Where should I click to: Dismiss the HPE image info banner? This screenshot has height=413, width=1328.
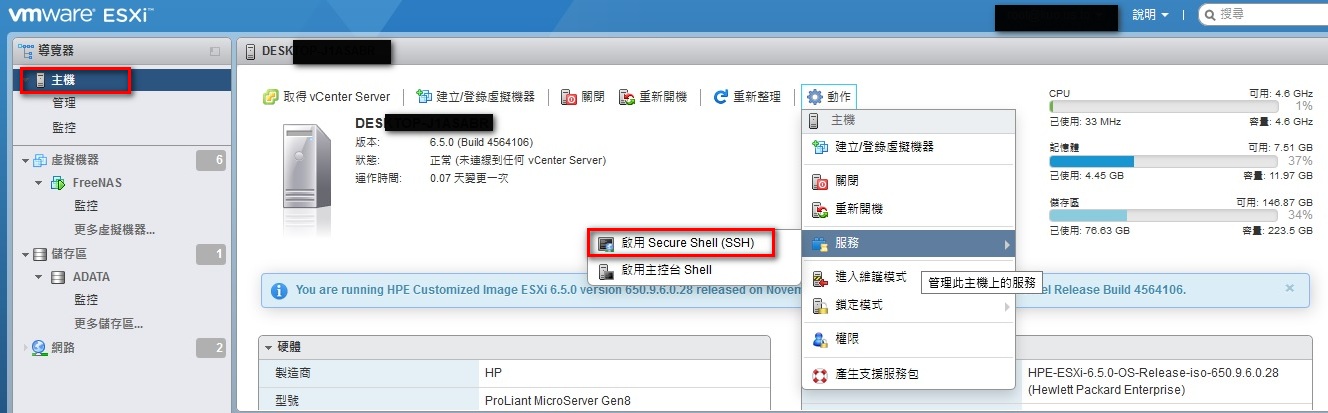coord(1289,288)
